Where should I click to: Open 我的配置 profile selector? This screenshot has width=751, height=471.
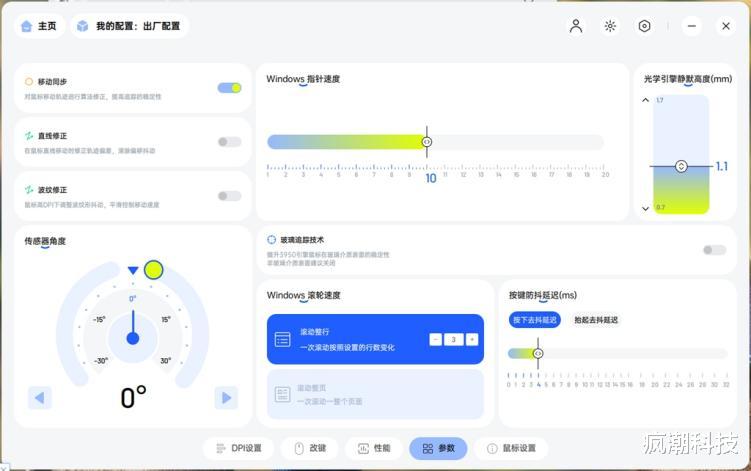click(x=129, y=26)
